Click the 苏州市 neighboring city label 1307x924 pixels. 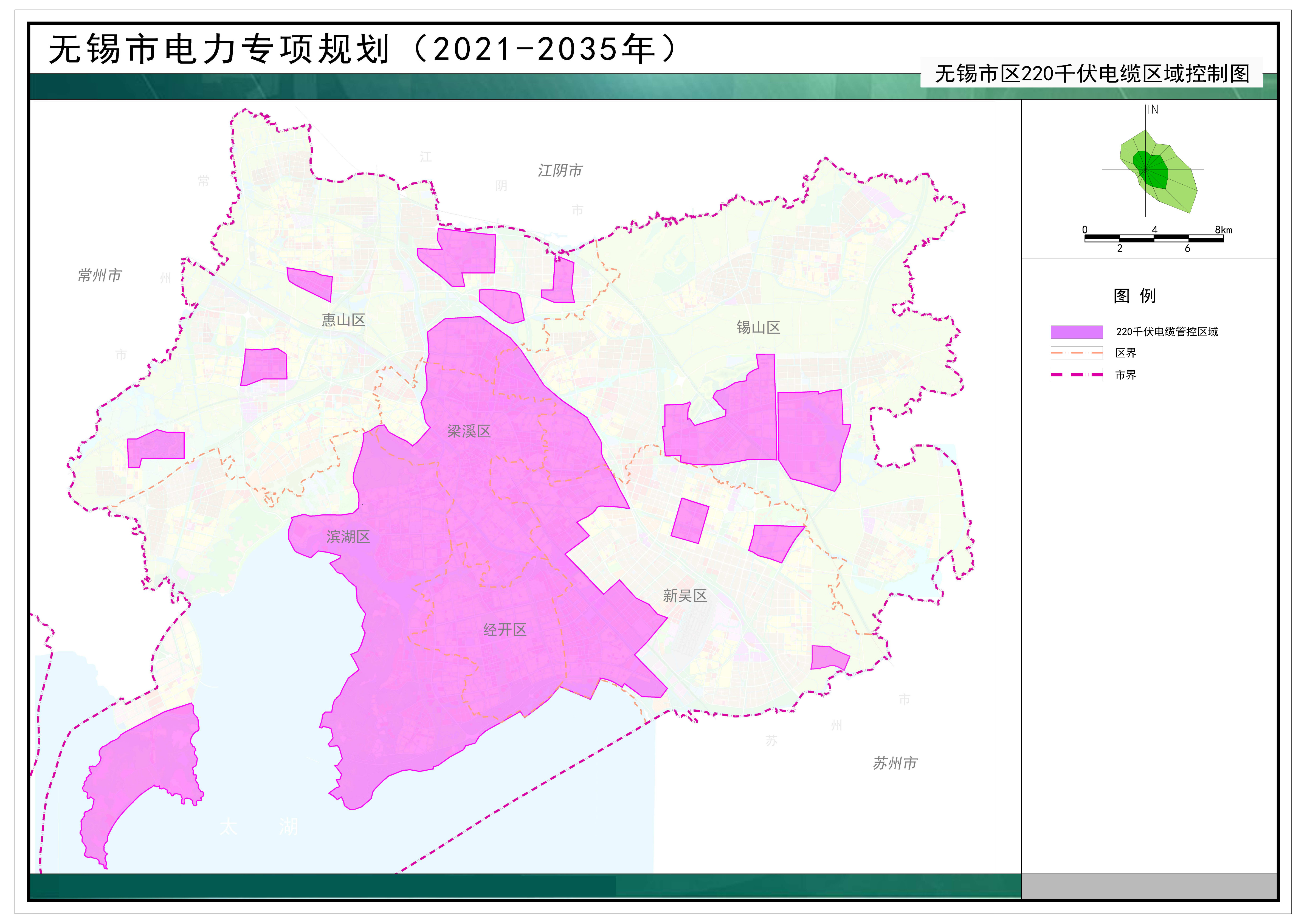[x=895, y=764]
